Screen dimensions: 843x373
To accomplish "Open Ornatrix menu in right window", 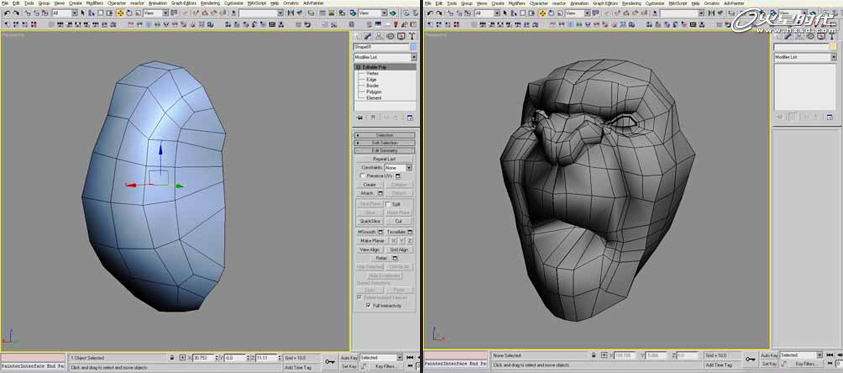I will click(x=713, y=3).
